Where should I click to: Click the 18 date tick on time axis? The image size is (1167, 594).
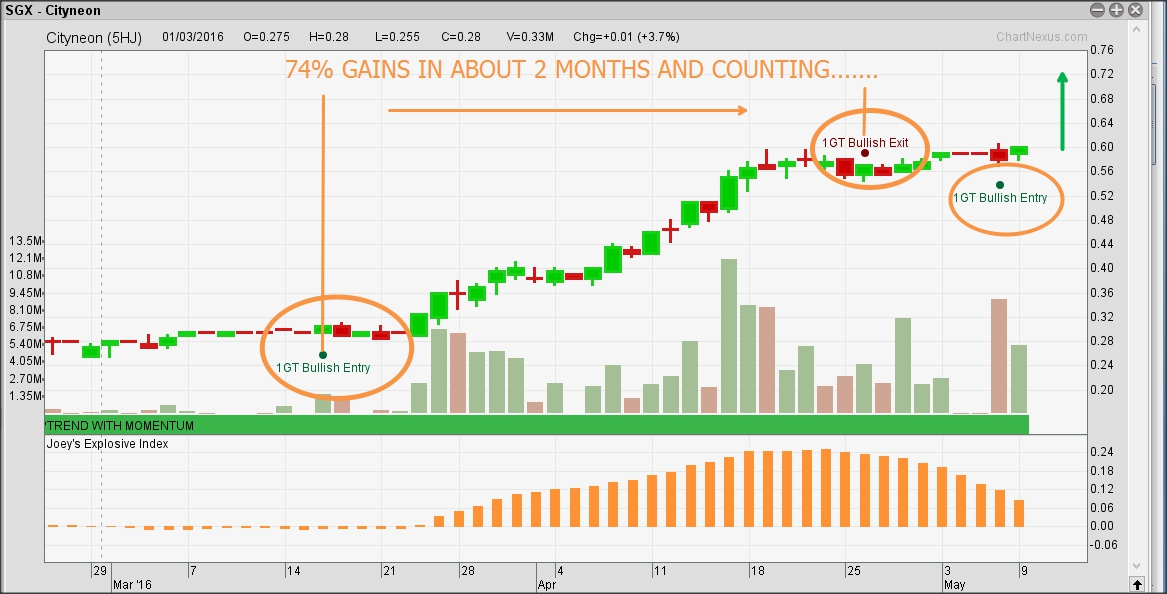coord(757,571)
